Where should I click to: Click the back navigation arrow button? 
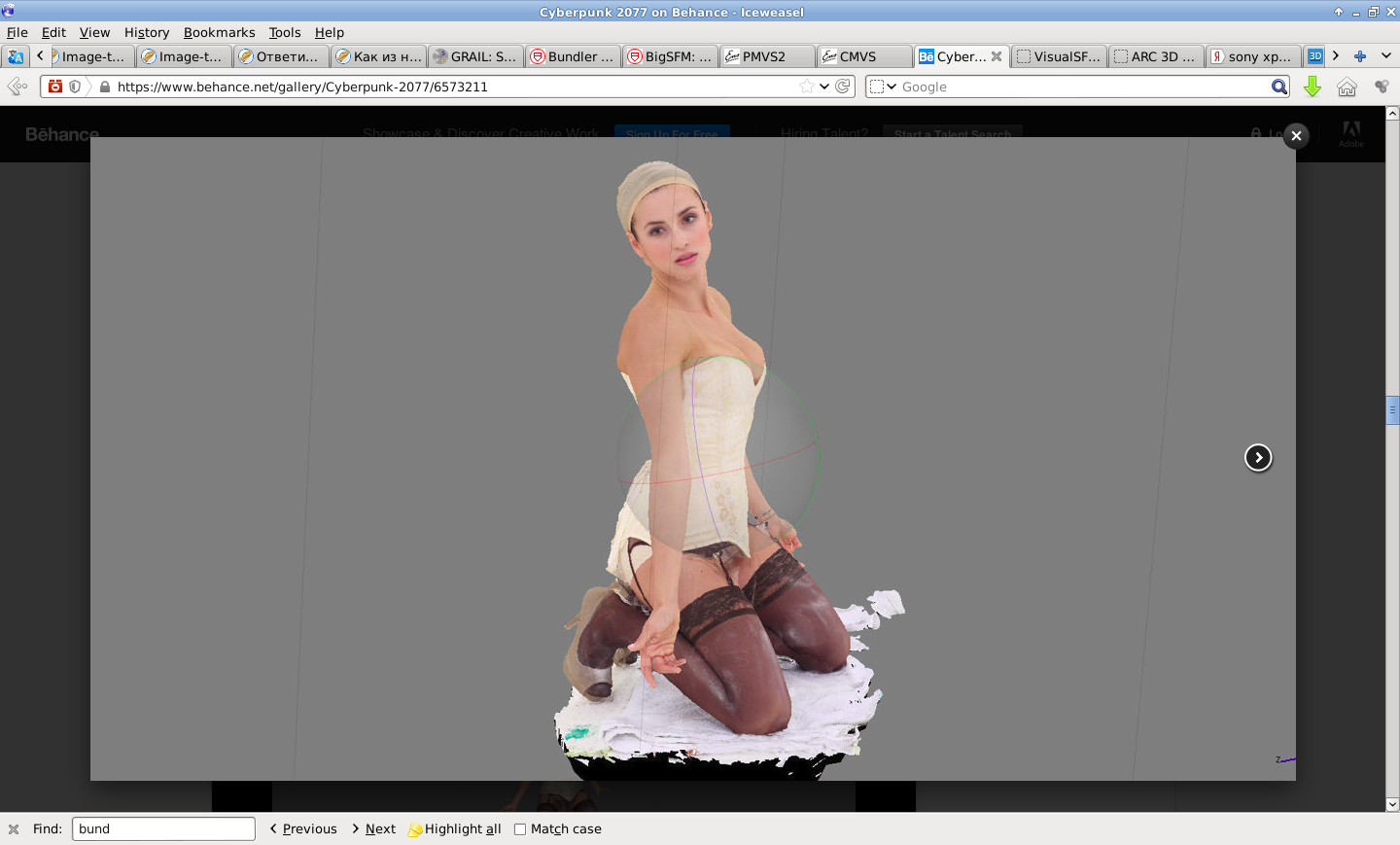tap(17, 87)
